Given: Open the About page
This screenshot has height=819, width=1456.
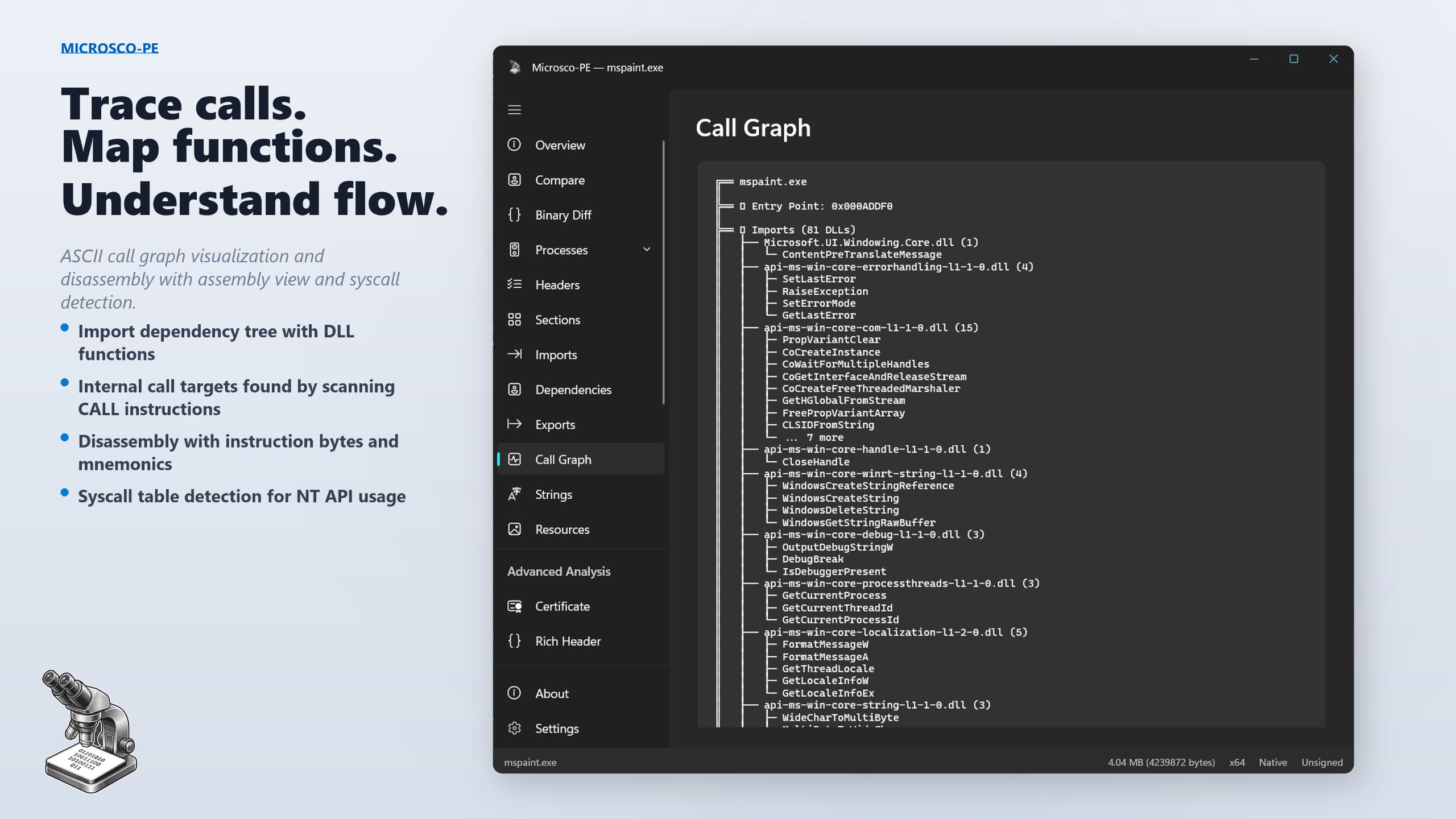Looking at the screenshot, I should point(551,693).
